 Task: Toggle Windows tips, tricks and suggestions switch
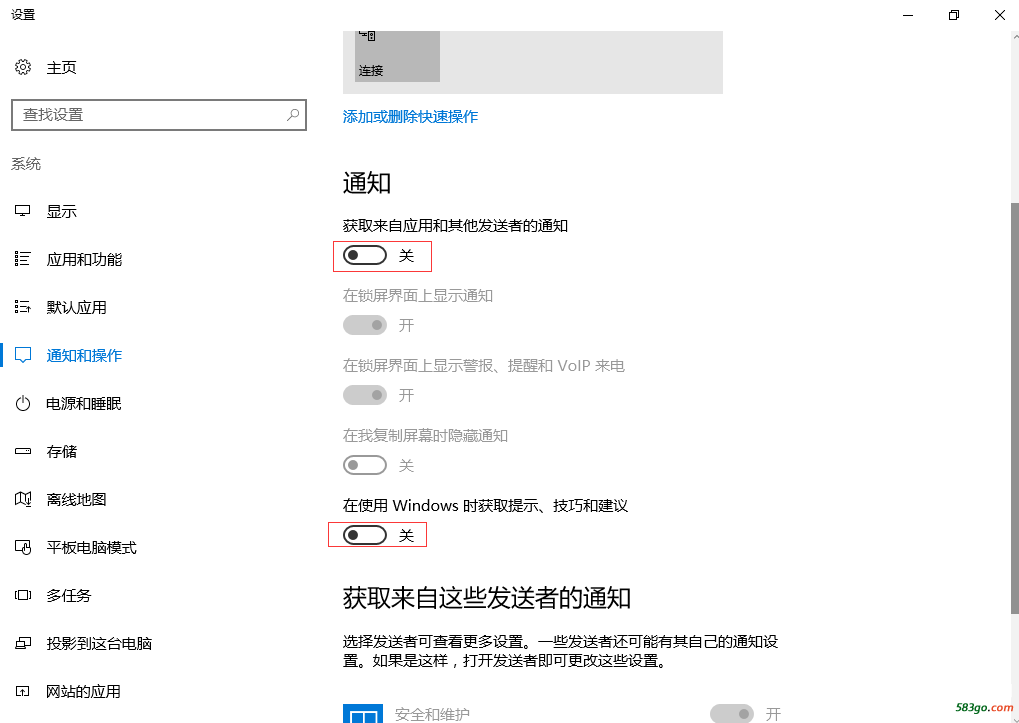365,535
